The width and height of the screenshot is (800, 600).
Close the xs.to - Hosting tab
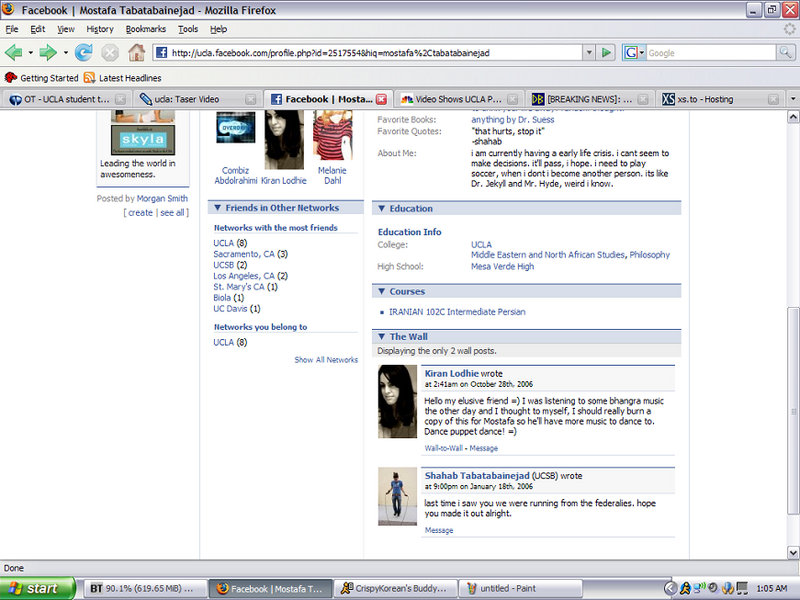pos(773,99)
